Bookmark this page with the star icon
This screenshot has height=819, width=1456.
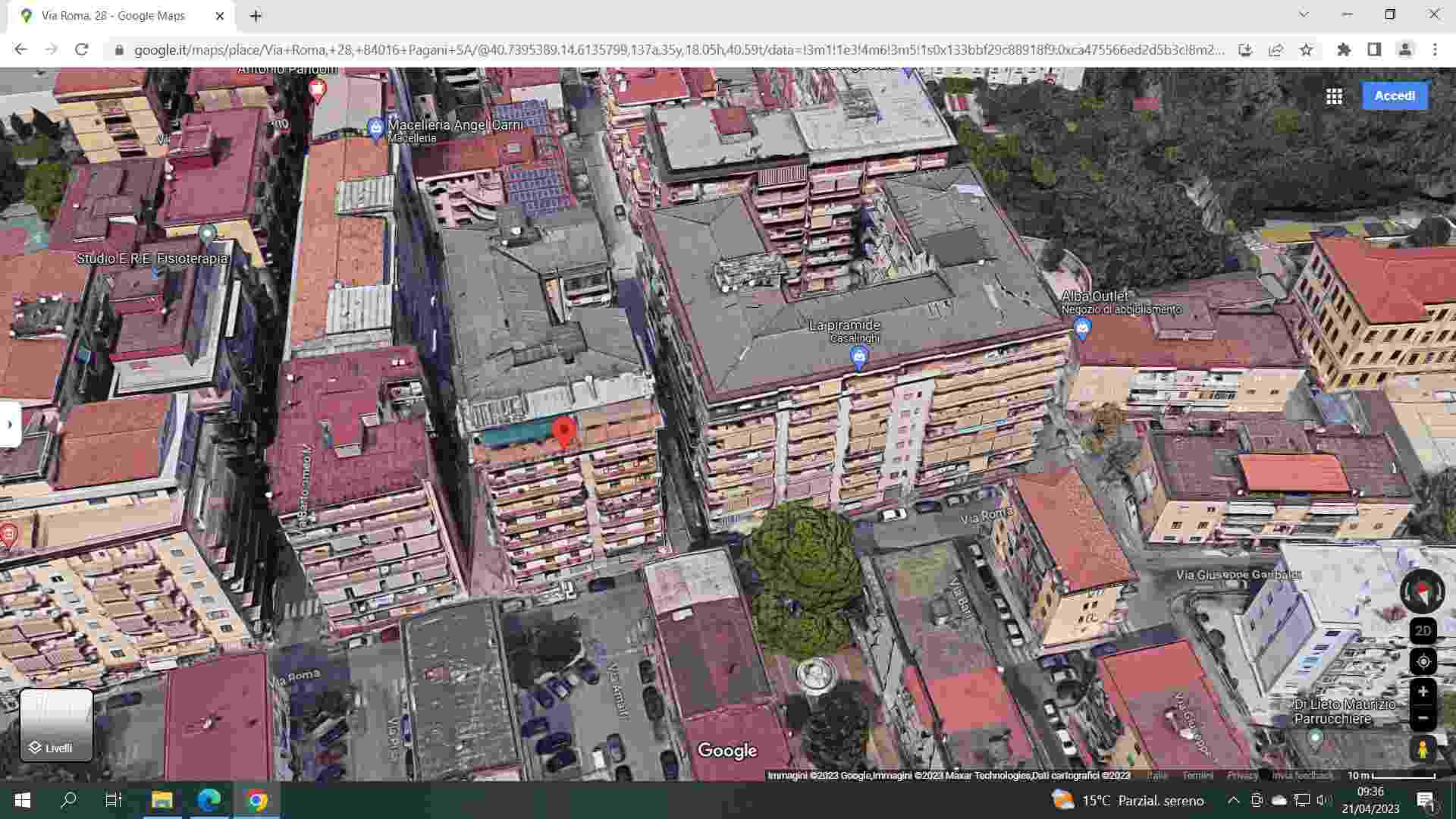click(x=1306, y=50)
